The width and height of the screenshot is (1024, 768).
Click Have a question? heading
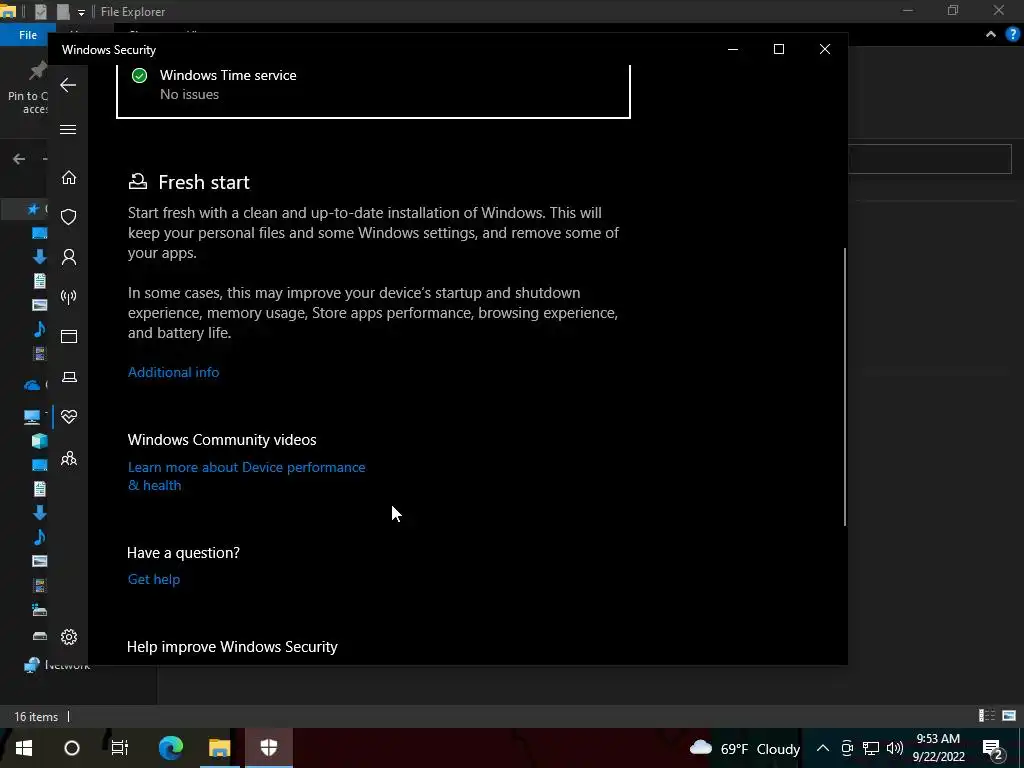point(184,552)
